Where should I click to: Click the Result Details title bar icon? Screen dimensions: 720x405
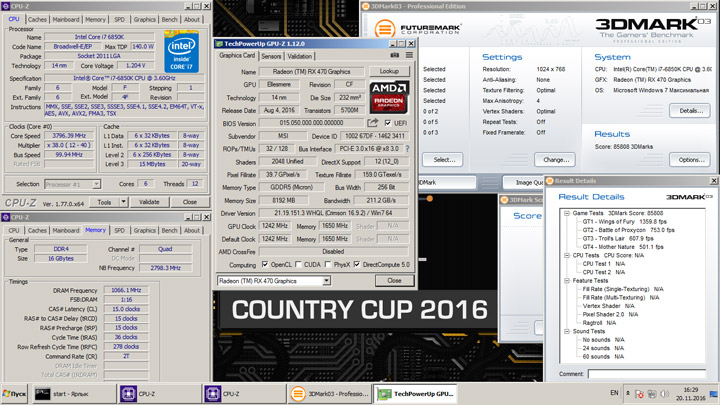[550, 180]
